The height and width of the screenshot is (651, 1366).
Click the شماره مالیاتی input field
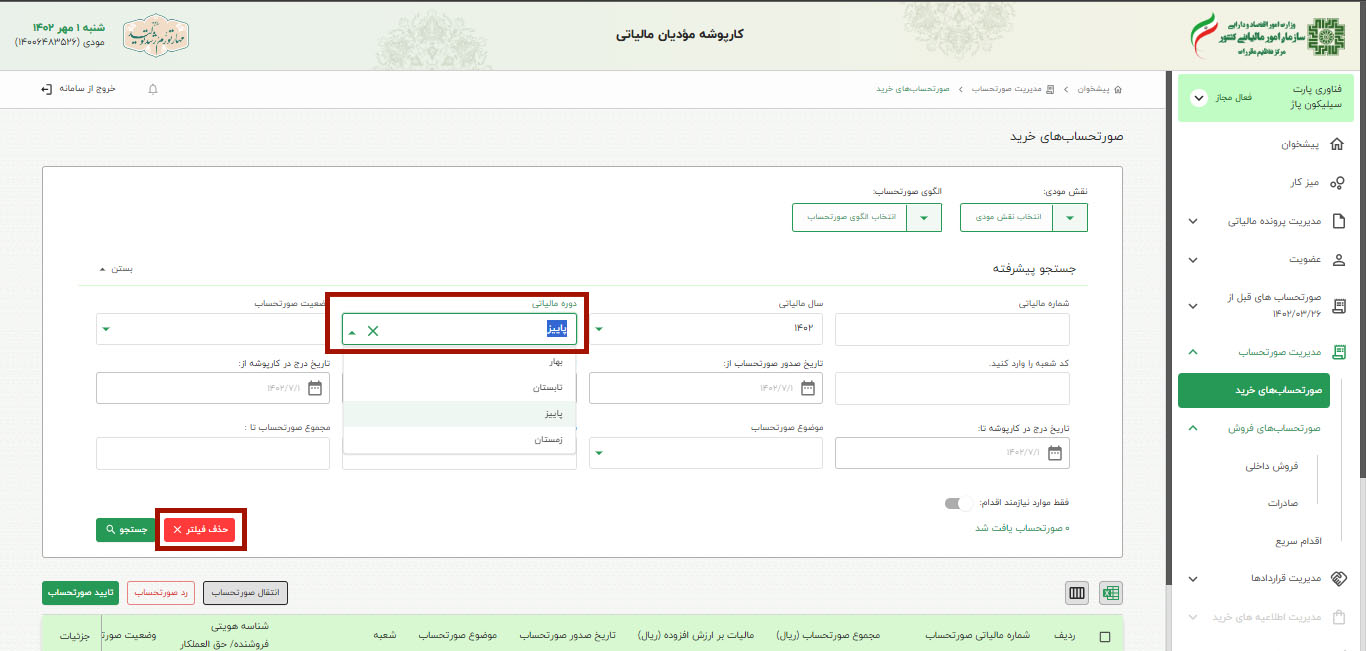click(951, 329)
